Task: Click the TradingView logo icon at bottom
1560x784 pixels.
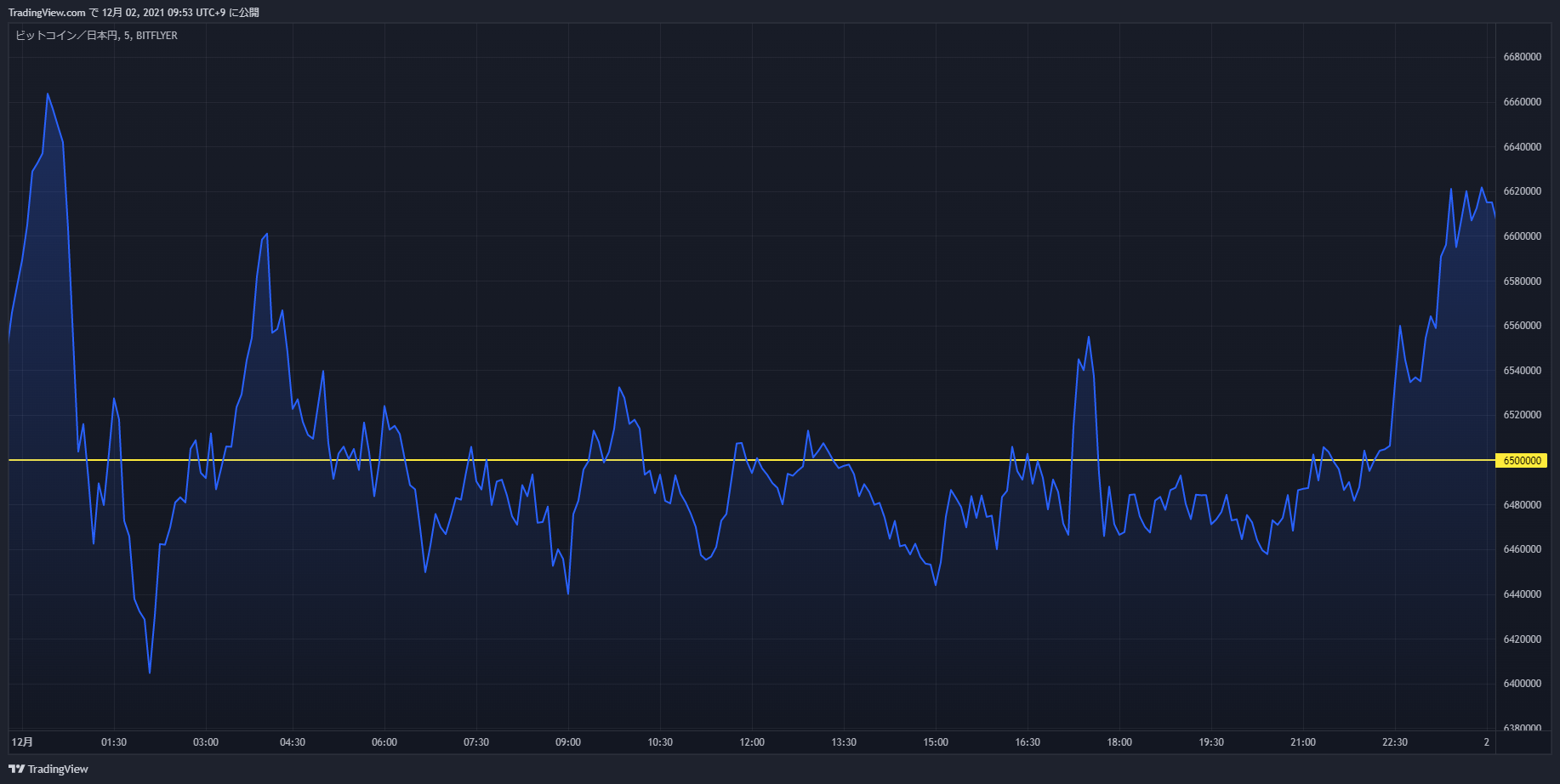Action: (x=16, y=769)
